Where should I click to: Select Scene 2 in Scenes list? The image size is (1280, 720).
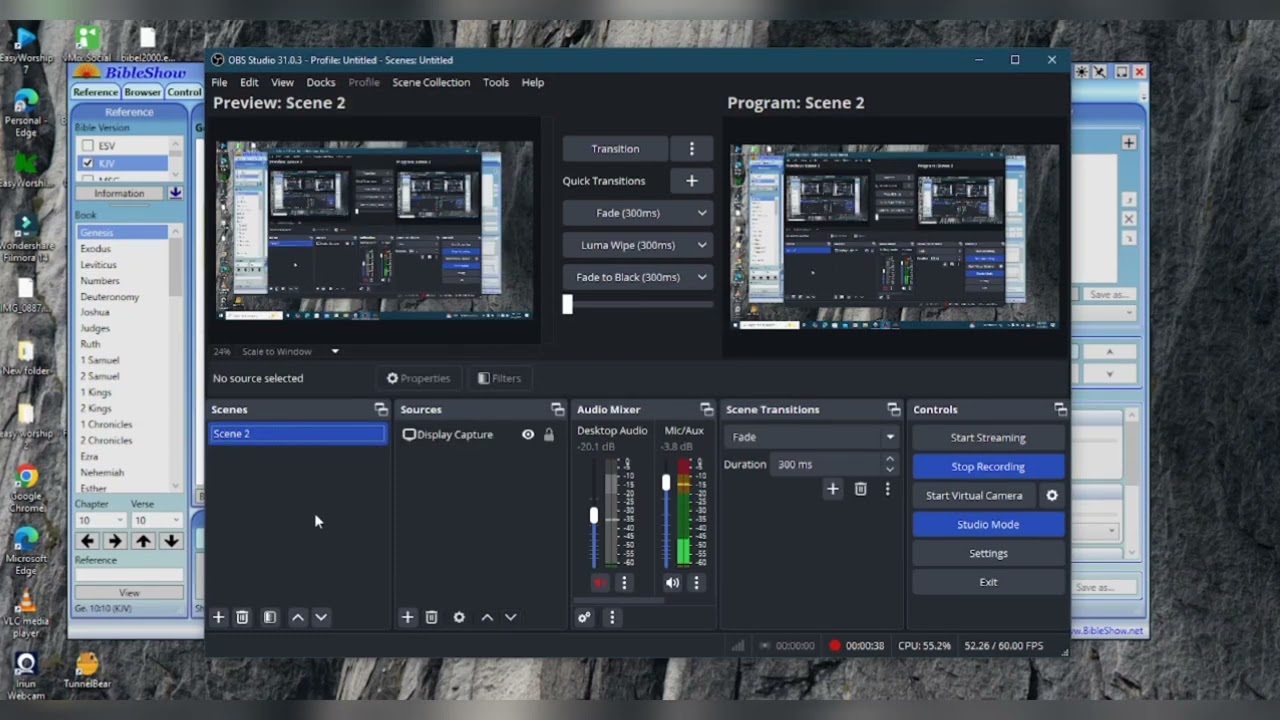tap(297, 434)
